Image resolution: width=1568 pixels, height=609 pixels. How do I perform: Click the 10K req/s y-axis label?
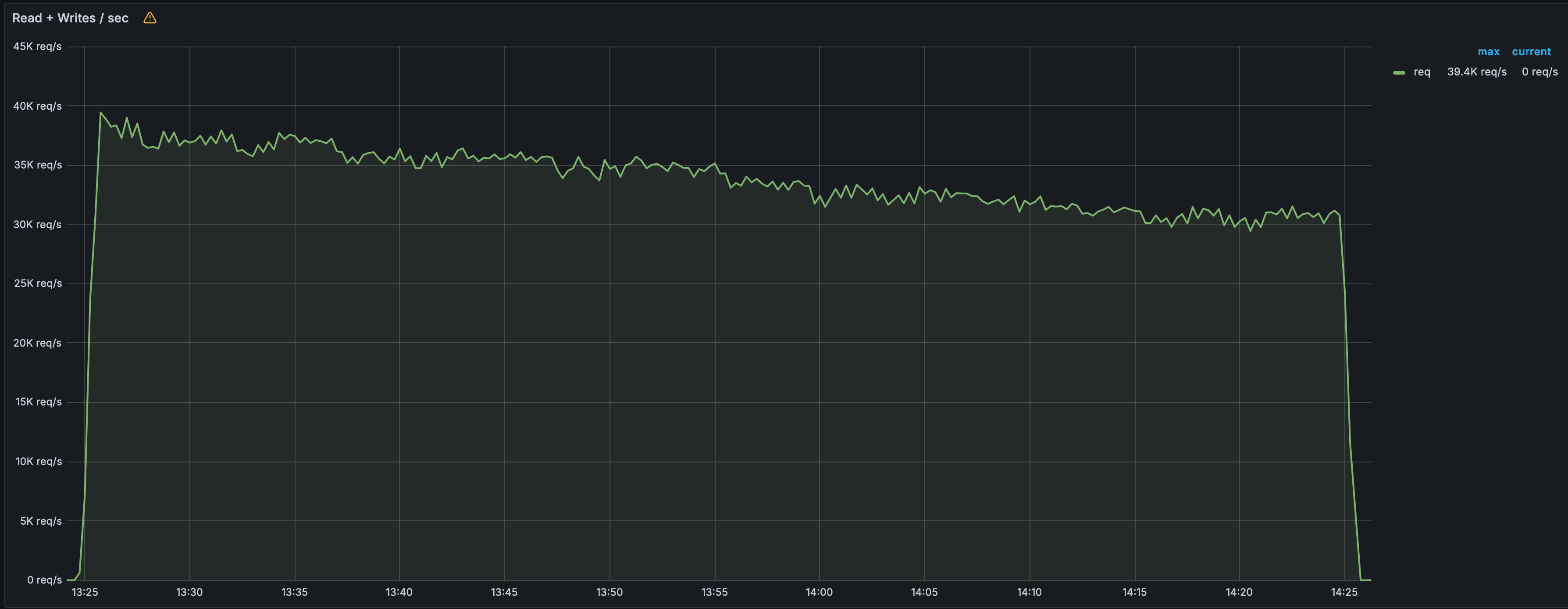(x=38, y=462)
